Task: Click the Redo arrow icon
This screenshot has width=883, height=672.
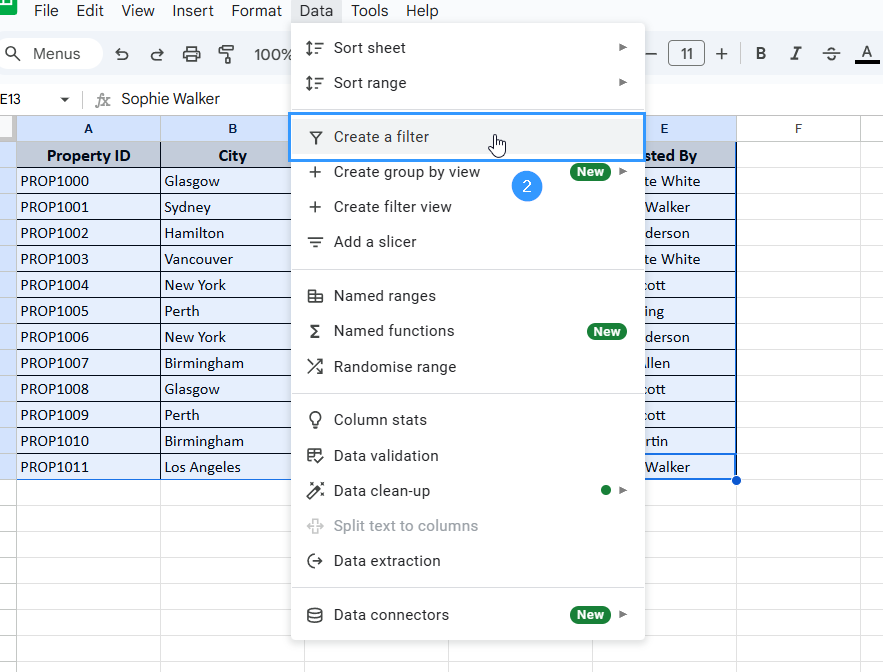Action: pos(157,54)
